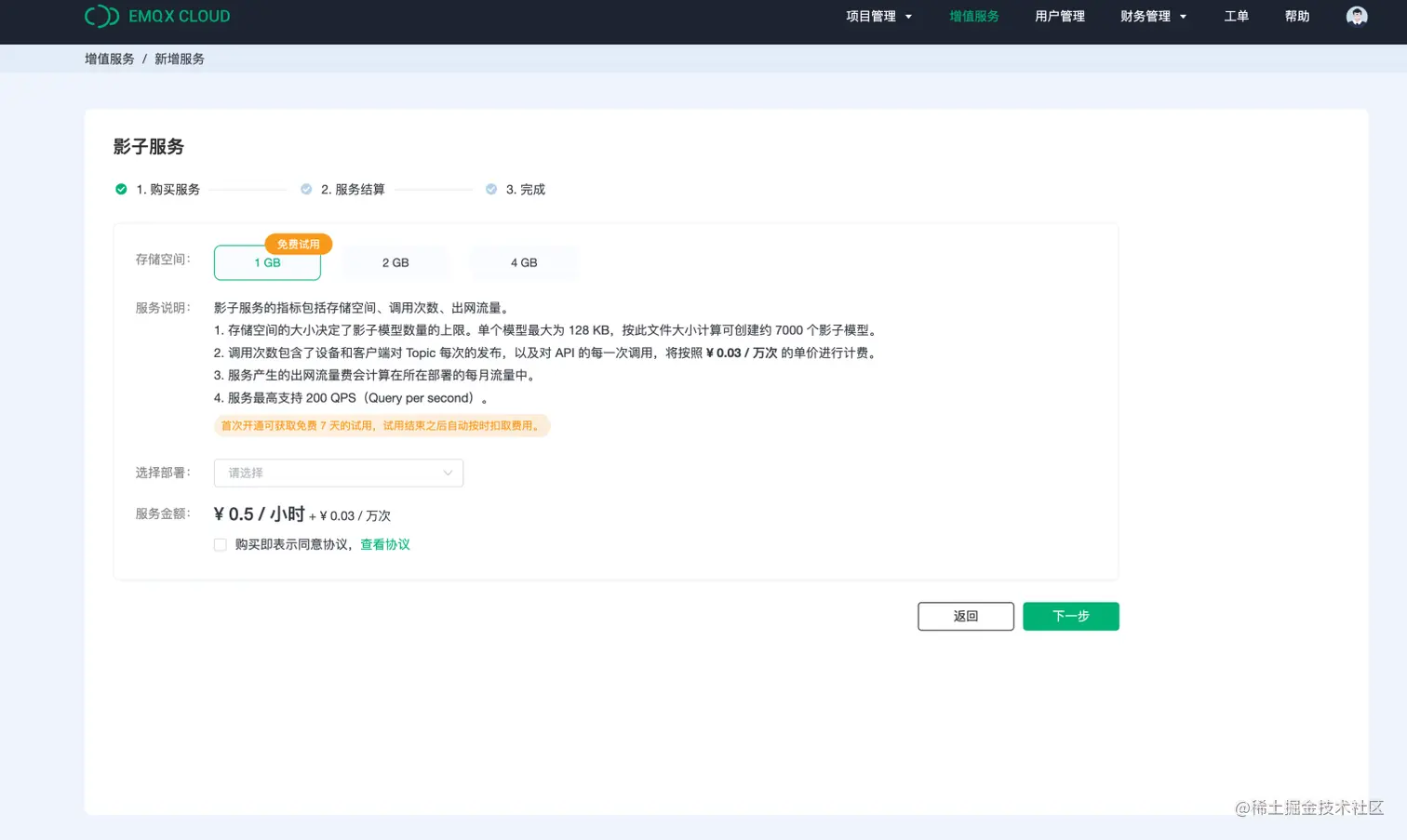Switch to 用户管理 in the top navigation
The height and width of the screenshot is (840, 1407).
tap(1059, 16)
